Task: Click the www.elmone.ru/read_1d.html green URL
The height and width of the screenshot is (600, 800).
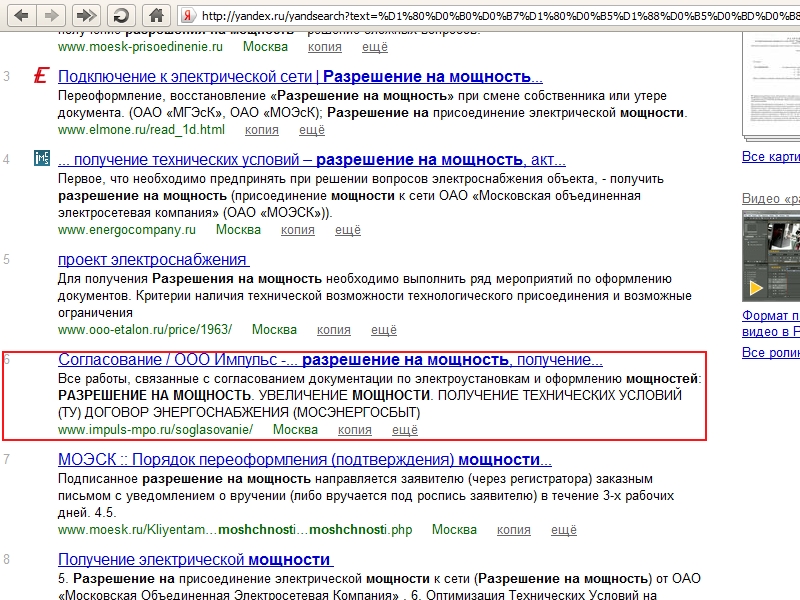Action: [141, 130]
